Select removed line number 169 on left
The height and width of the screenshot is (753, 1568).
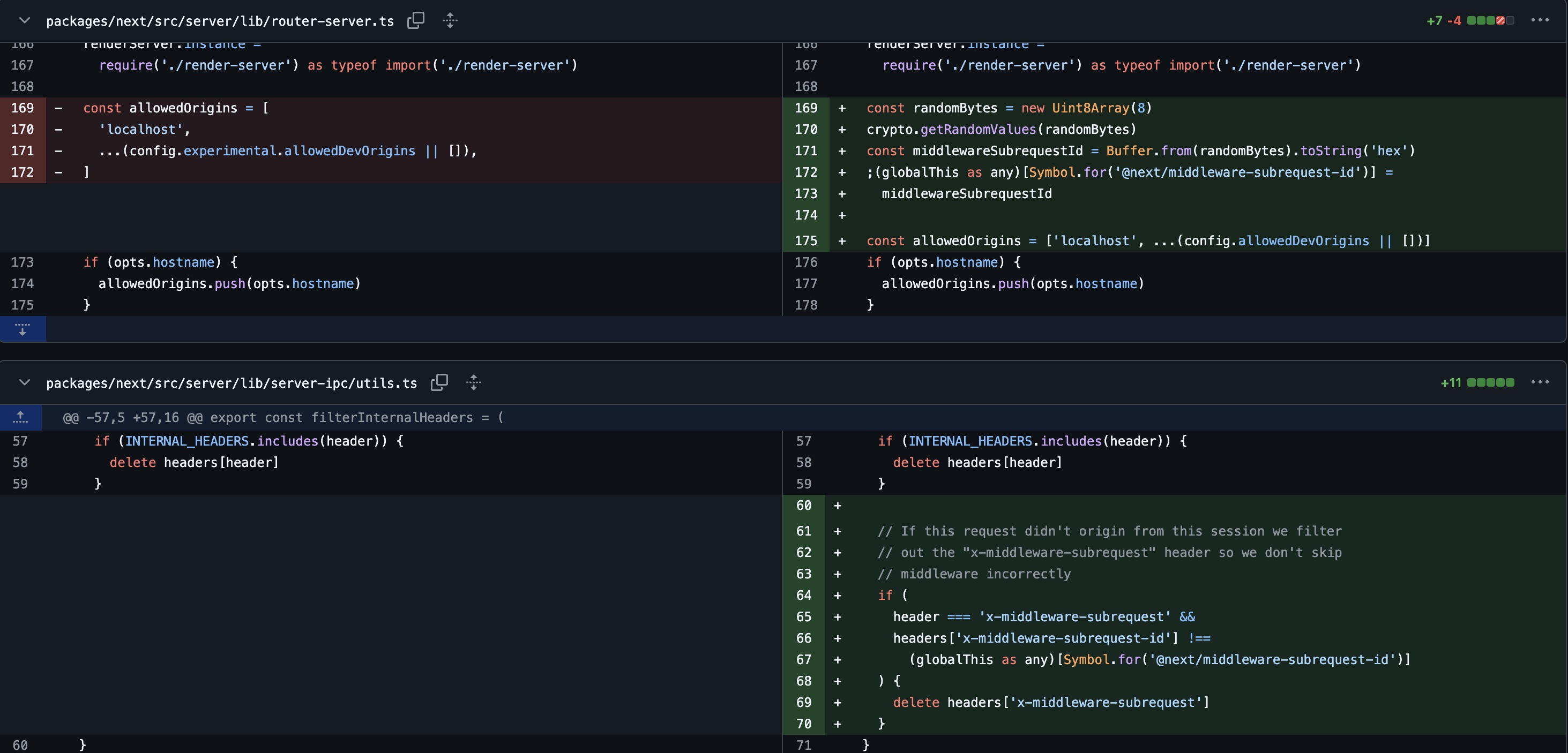point(23,108)
